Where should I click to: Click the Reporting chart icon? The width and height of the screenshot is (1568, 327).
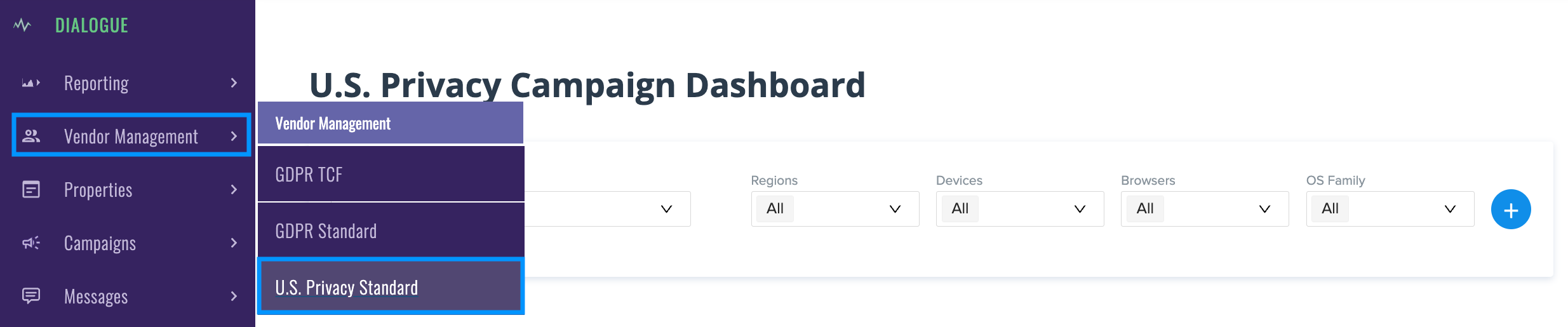(30, 83)
